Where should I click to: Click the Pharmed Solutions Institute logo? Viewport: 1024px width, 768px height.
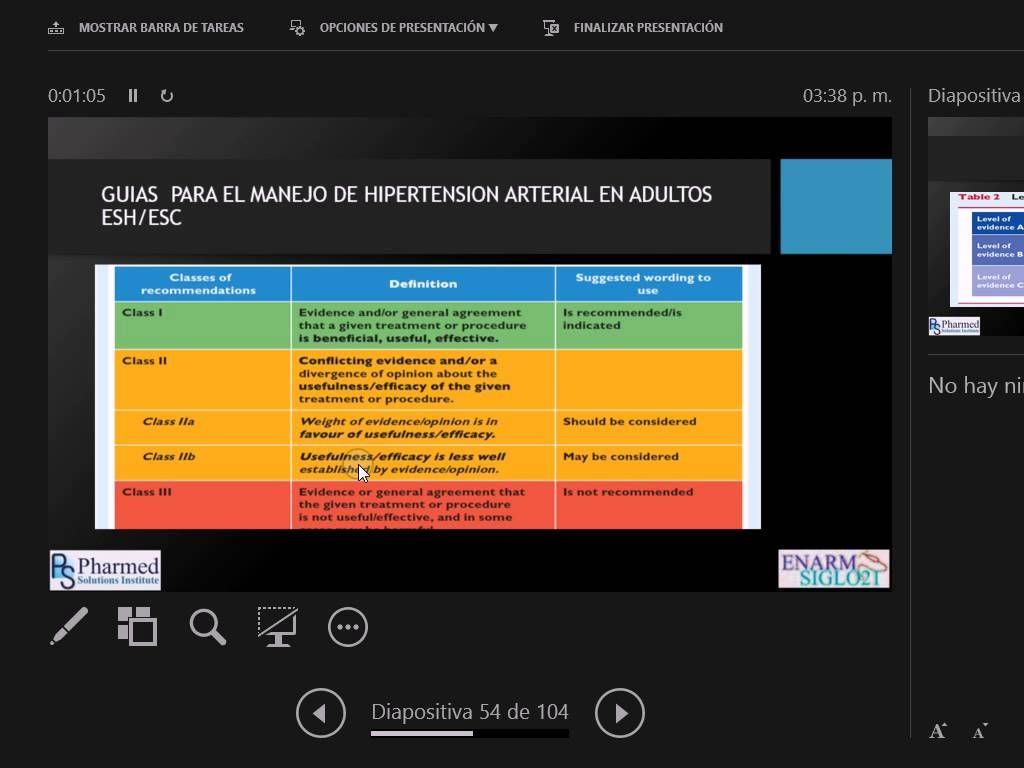tap(105, 570)
